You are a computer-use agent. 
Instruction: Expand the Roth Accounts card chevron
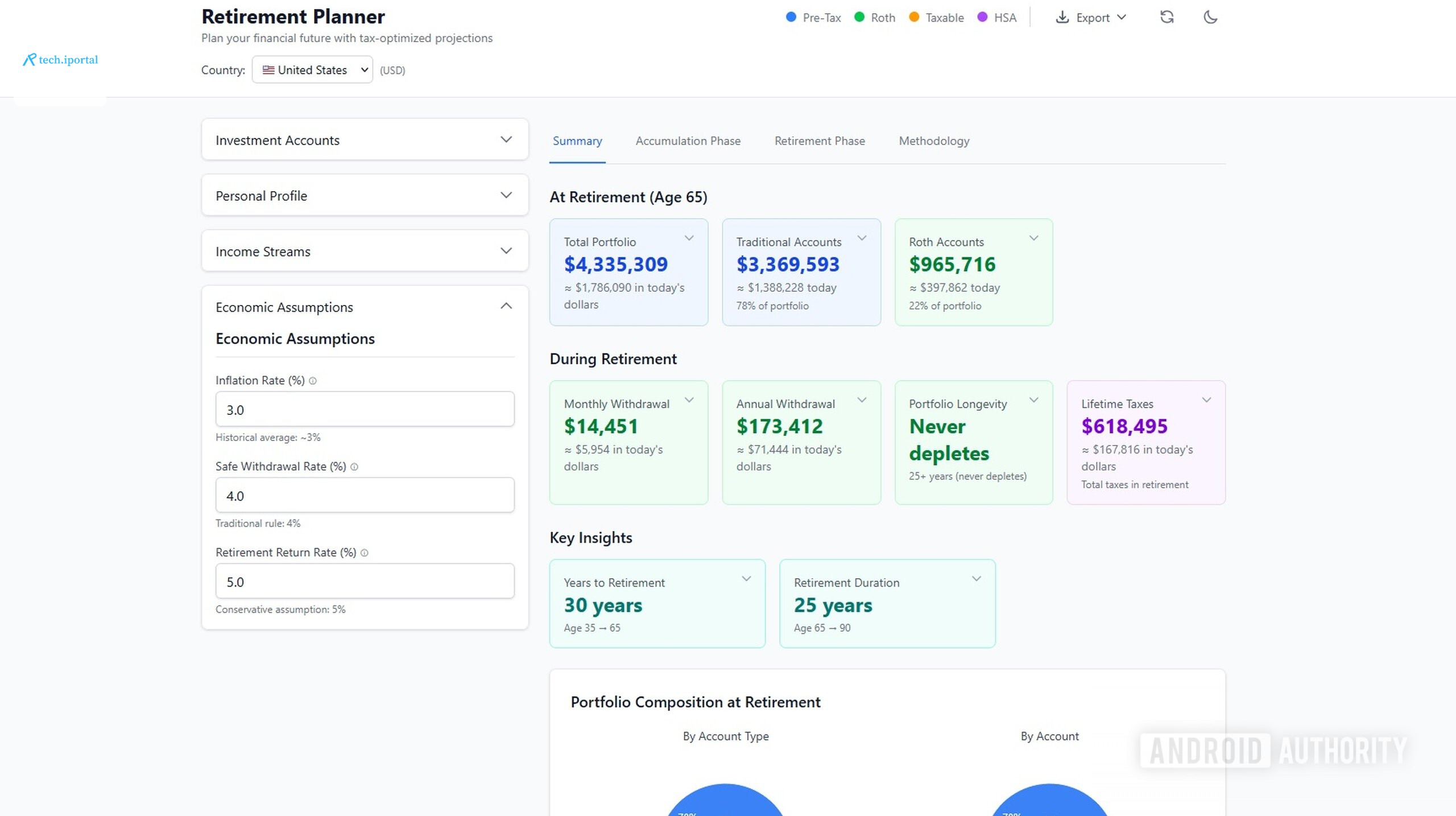point(1034,238)
